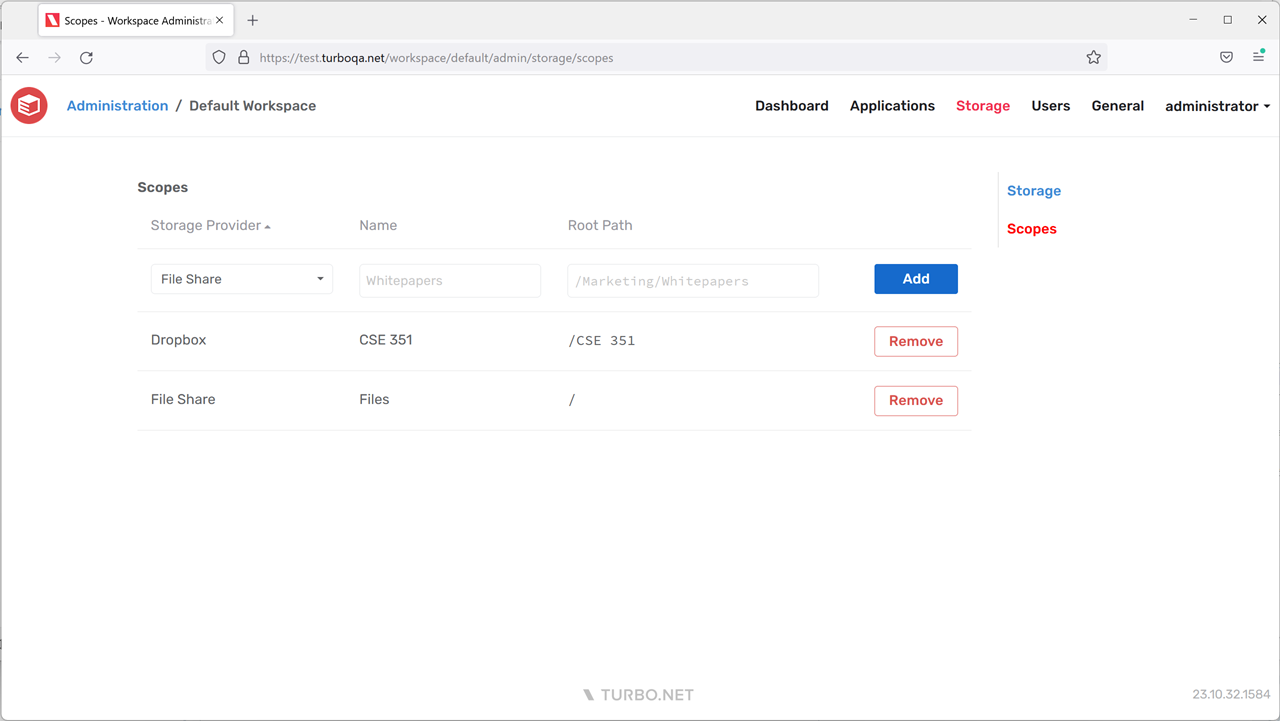This screenshot has height=721, width=1280.
Task: Open the administrator account dropdown
Action: (1217, 106)
